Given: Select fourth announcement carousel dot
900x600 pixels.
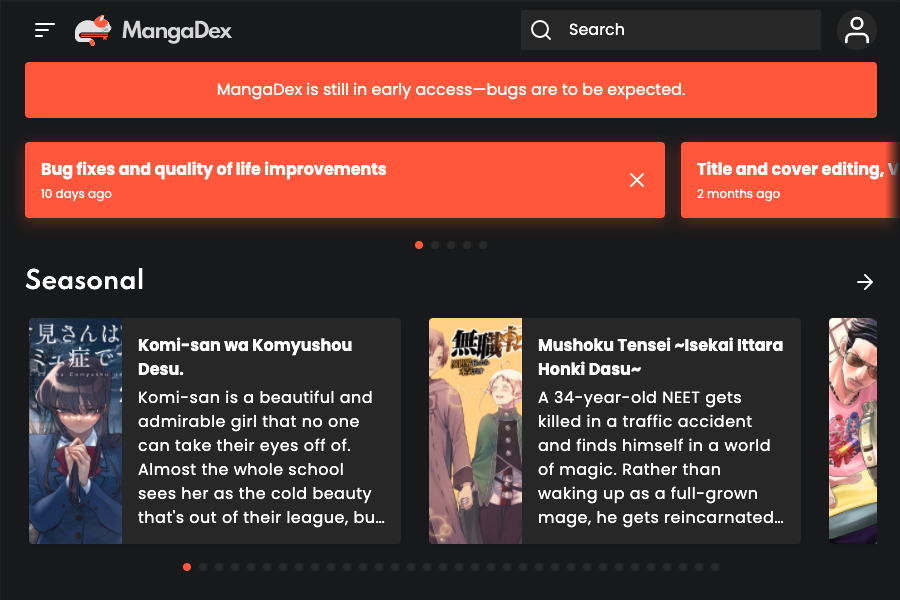Looking at the screenshot, I should coord(467,245).
